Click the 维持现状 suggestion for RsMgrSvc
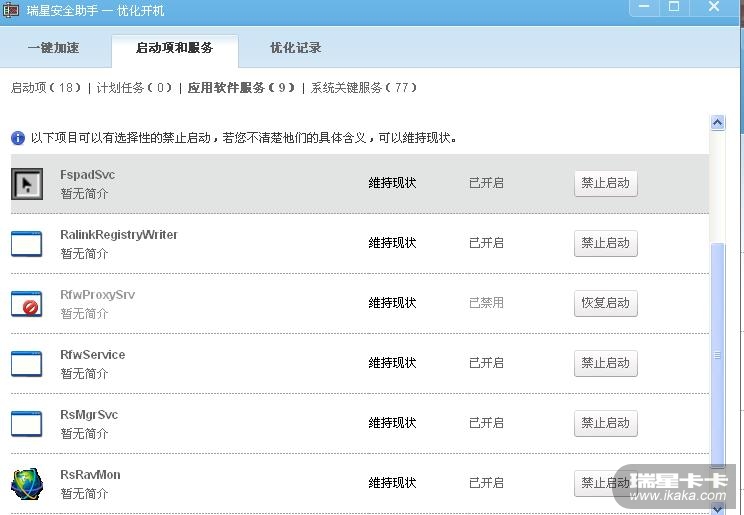This screenshot has width=744, height=515. 392,423
